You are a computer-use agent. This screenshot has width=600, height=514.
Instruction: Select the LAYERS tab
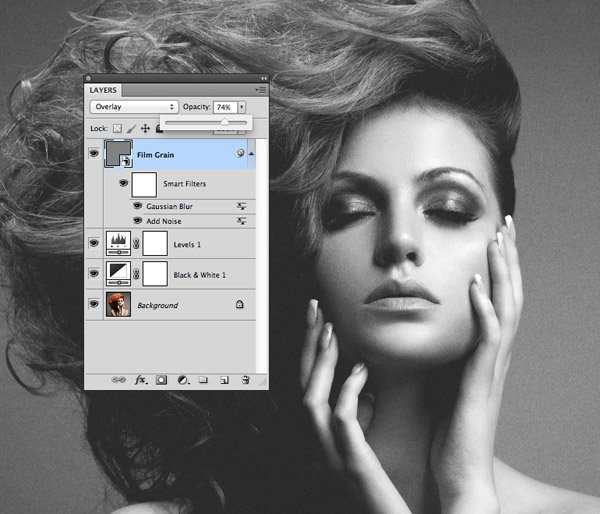pyautogui.click(x=104, y=90)
